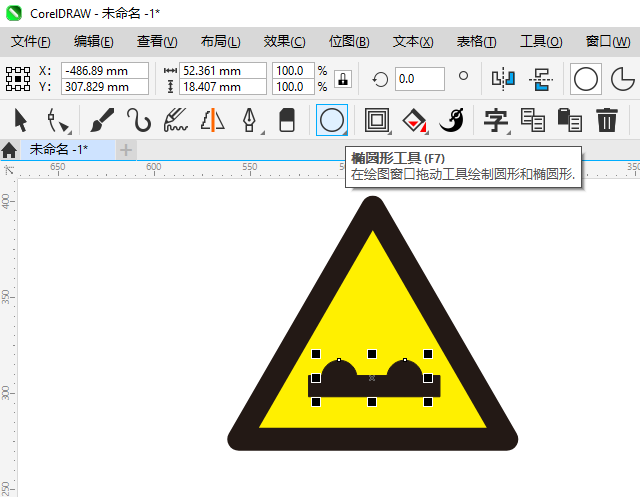Screen dimensions: 640x497
Task: Open the 文本(X) menu
Action: [413, 41]
